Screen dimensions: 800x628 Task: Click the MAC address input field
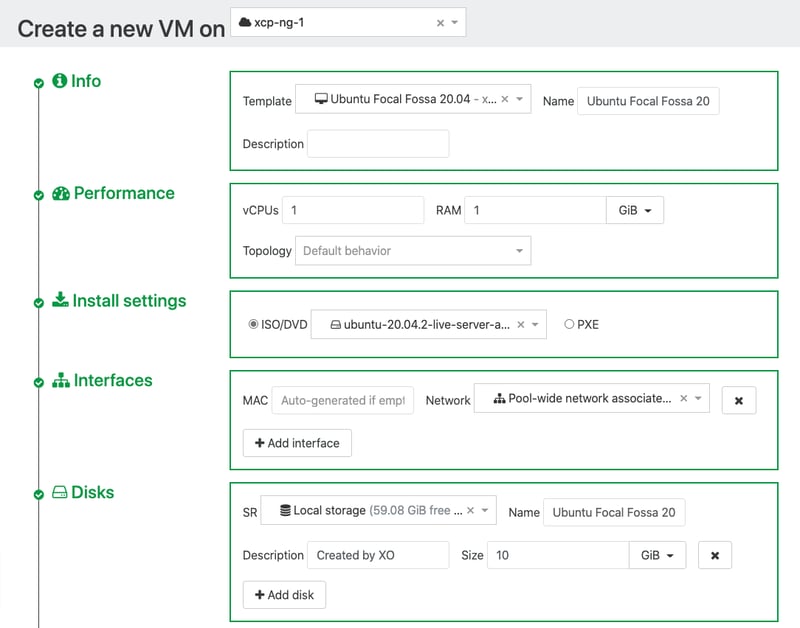pyautogui.click(x=342, y=400)
